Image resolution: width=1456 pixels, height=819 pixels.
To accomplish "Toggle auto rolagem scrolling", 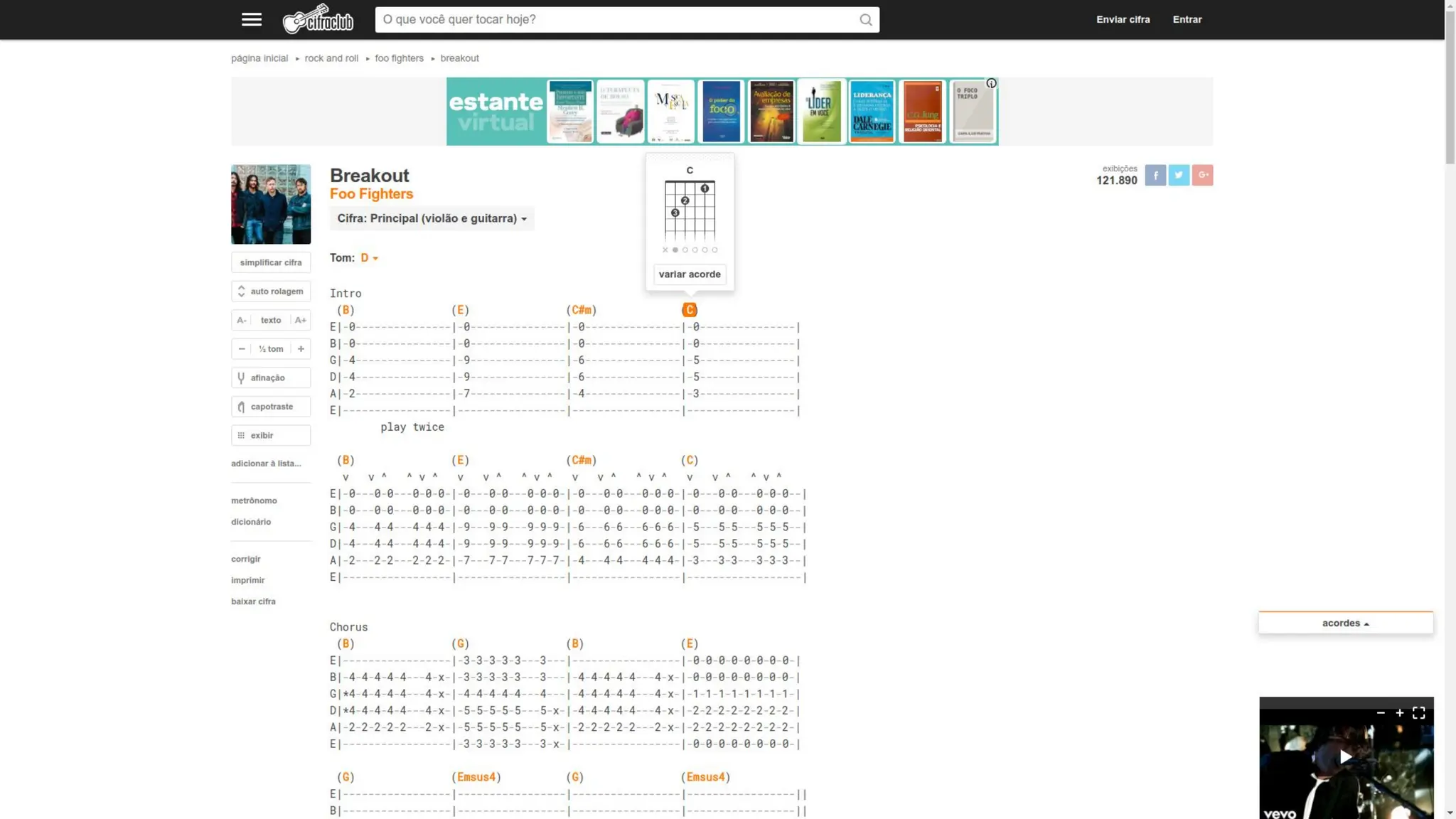I will pyautogui.click(x=271, y=291).
